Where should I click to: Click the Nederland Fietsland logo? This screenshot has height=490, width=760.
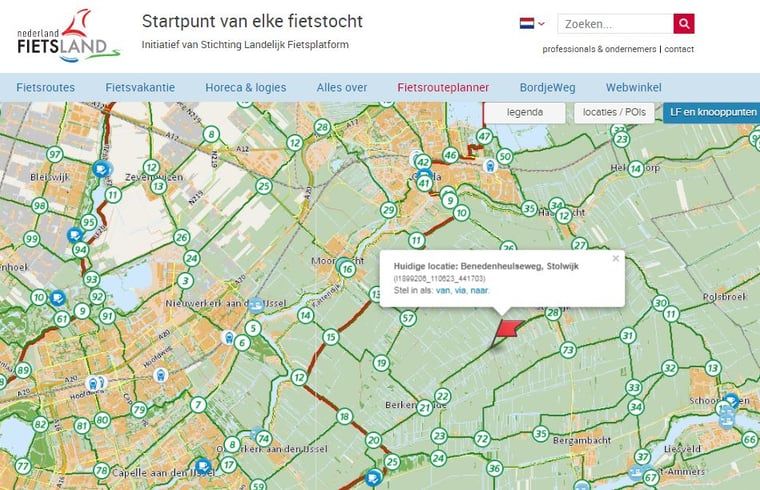coord(67,35)
